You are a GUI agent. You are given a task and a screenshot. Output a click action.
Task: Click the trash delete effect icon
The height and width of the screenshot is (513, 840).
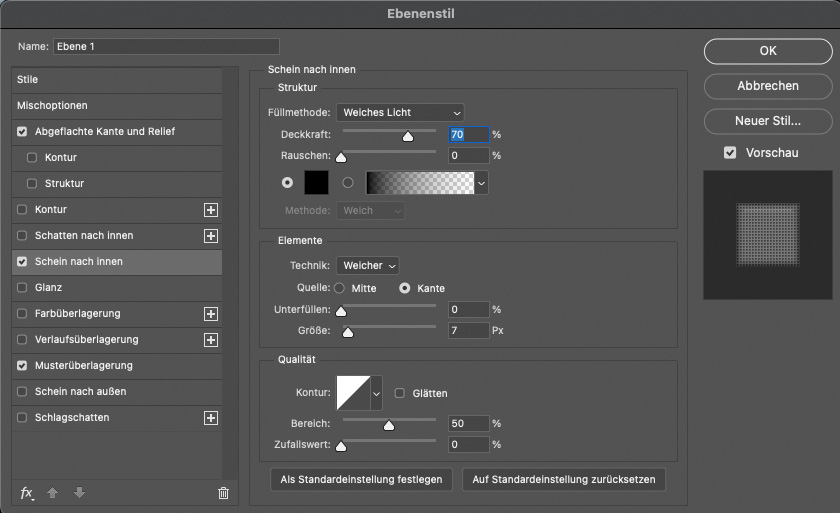223,493
